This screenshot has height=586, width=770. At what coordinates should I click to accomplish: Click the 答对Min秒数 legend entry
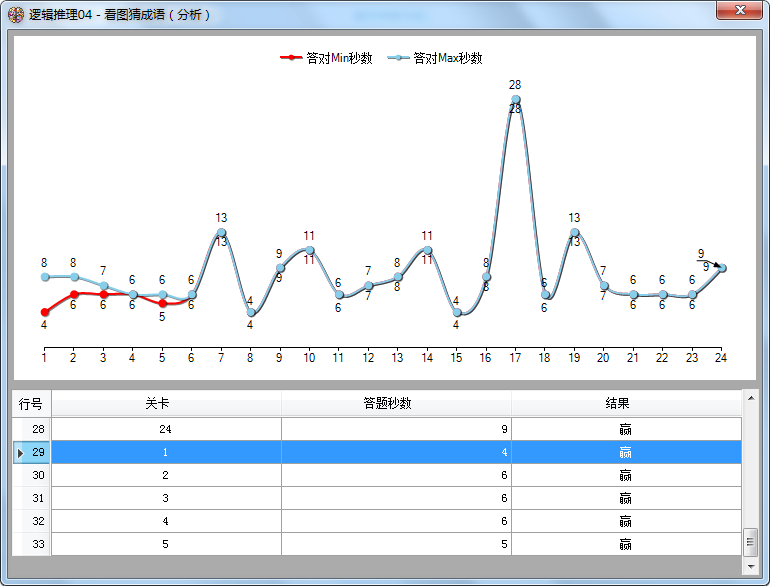[x=326, y=58]
